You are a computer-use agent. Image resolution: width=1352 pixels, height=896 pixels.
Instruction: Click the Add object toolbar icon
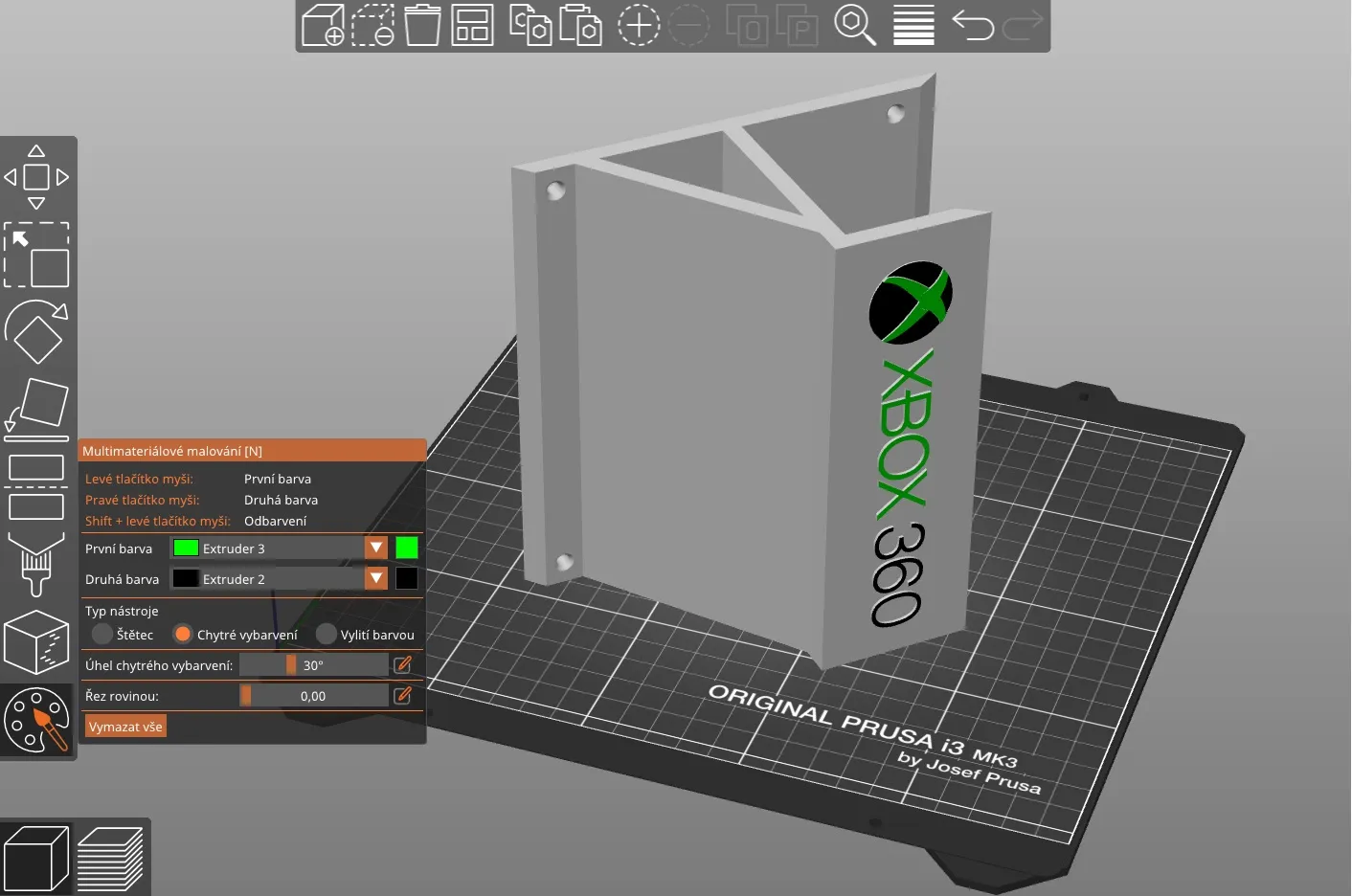pos(323,25)
